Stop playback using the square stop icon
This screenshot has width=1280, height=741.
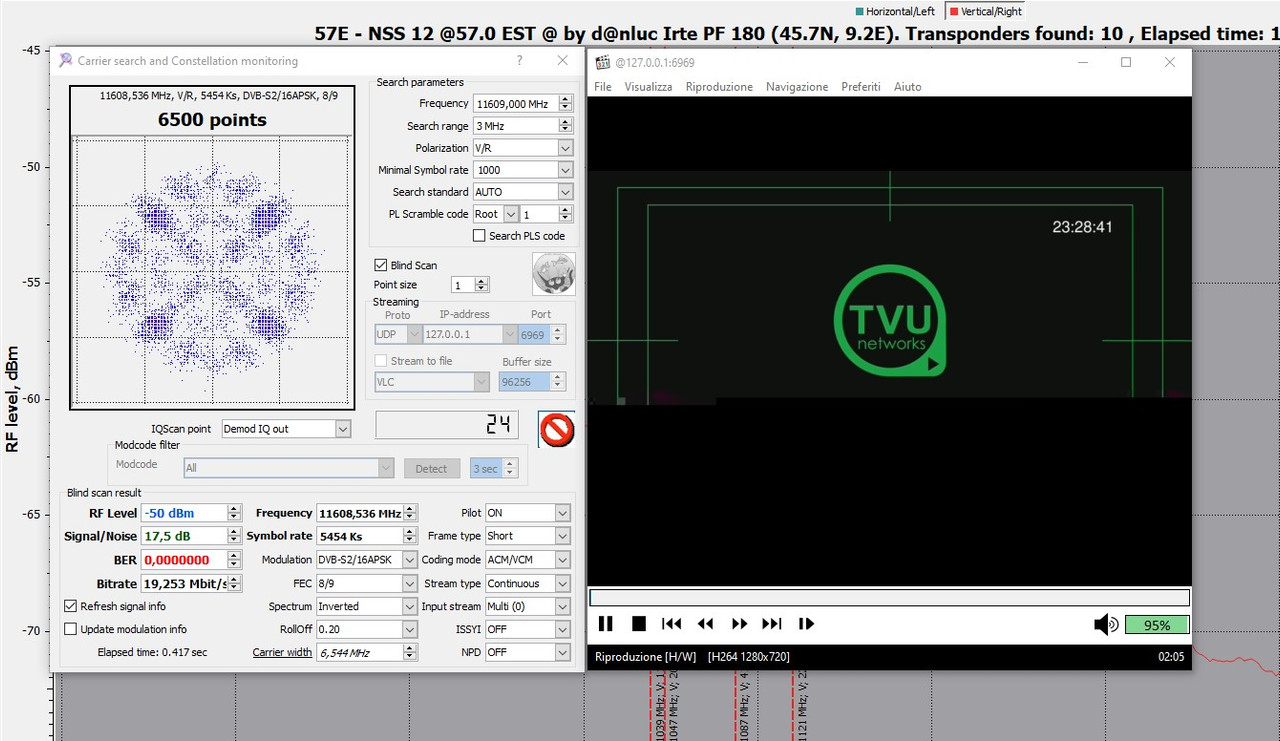click(x=639, y=623)
